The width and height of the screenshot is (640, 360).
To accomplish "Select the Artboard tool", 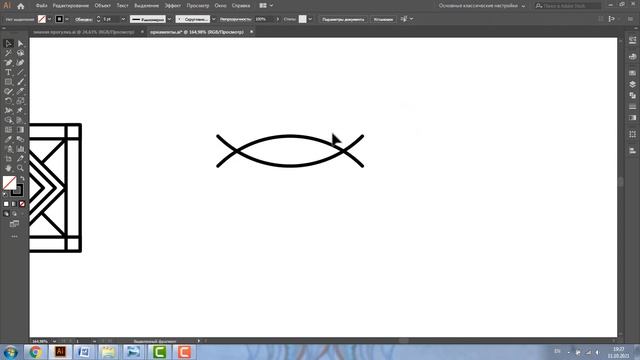I will [8, 159].
